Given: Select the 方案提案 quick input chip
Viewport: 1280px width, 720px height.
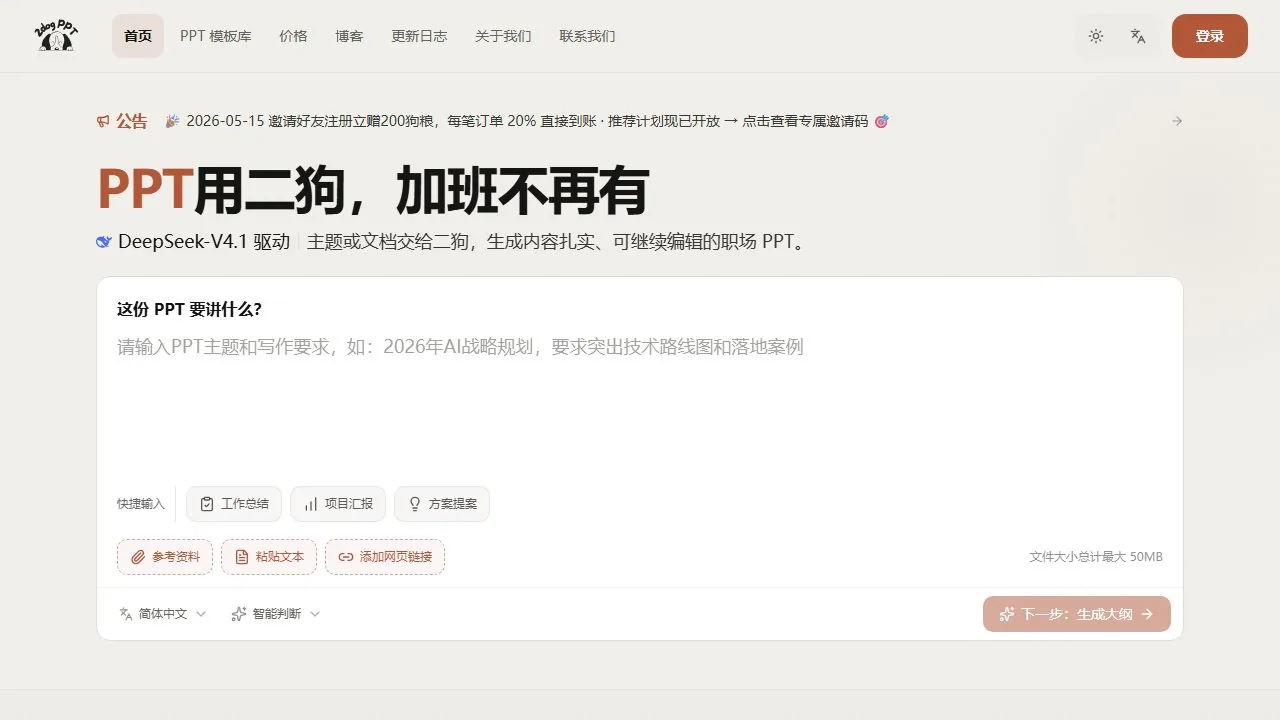Looking at the screenshot, I should click(442, 504).
